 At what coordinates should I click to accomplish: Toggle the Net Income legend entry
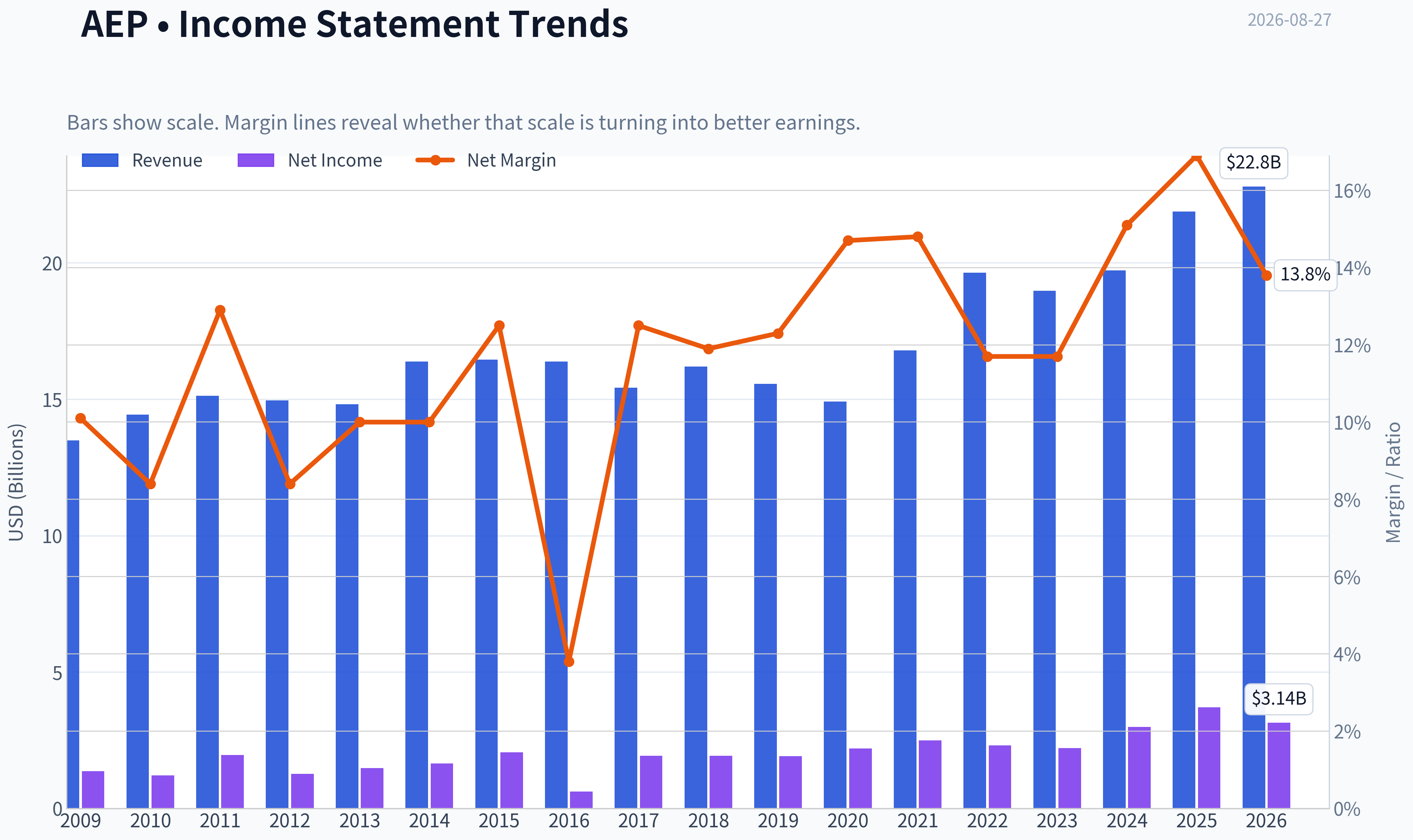(x=310, y=160)
